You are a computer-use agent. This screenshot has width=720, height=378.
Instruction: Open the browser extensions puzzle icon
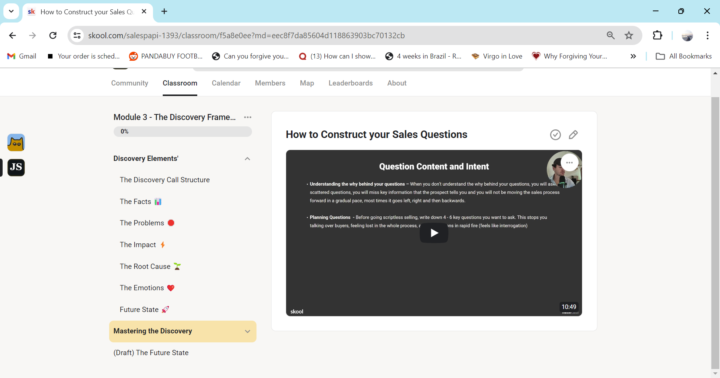pos(657,35)
